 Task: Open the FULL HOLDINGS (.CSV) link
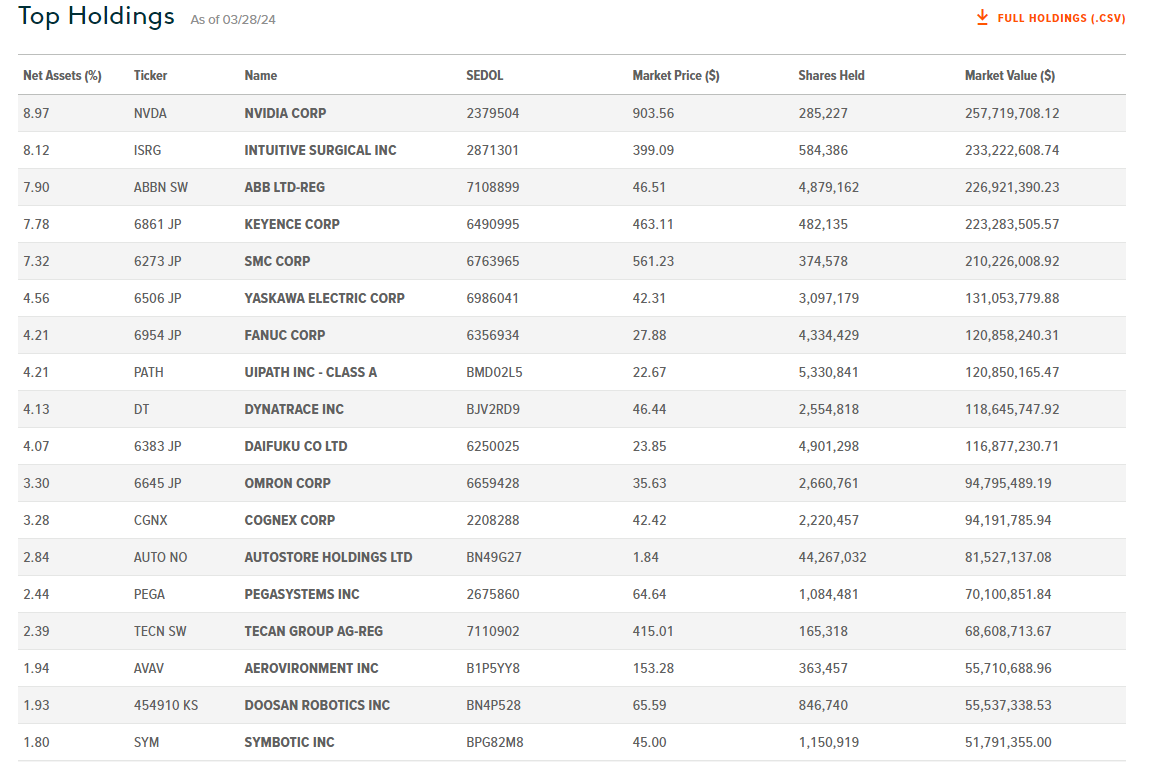click(1061, 18)
